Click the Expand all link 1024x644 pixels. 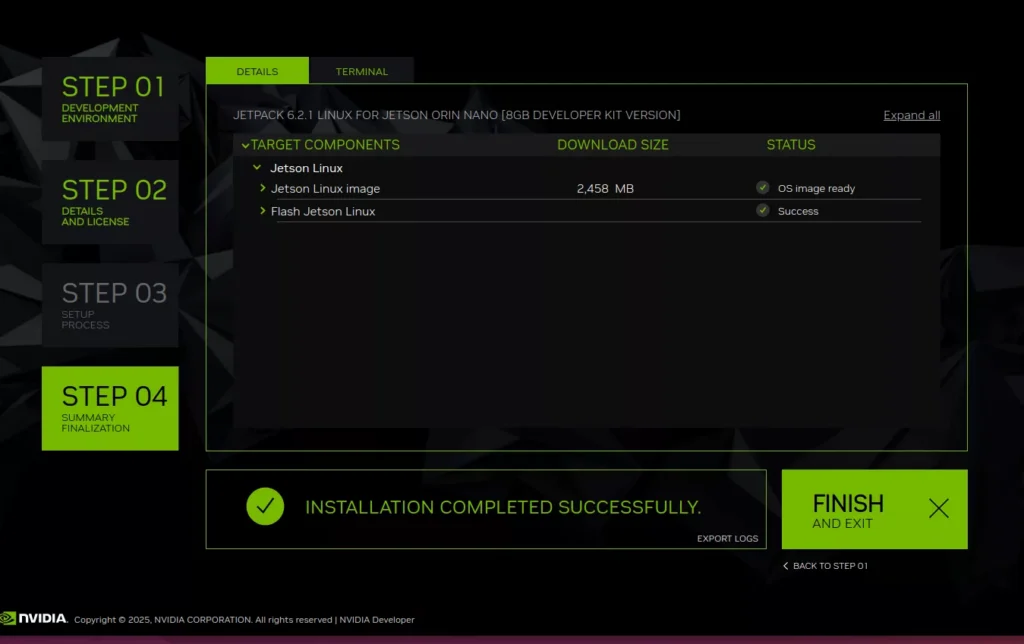(x=911, y=115)
